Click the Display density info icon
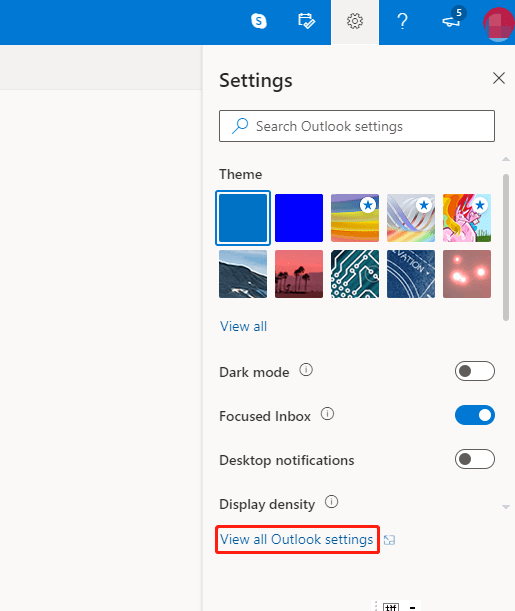Image resolution: width=515 pixels, height=611 pixels. [x=332, y=502]
